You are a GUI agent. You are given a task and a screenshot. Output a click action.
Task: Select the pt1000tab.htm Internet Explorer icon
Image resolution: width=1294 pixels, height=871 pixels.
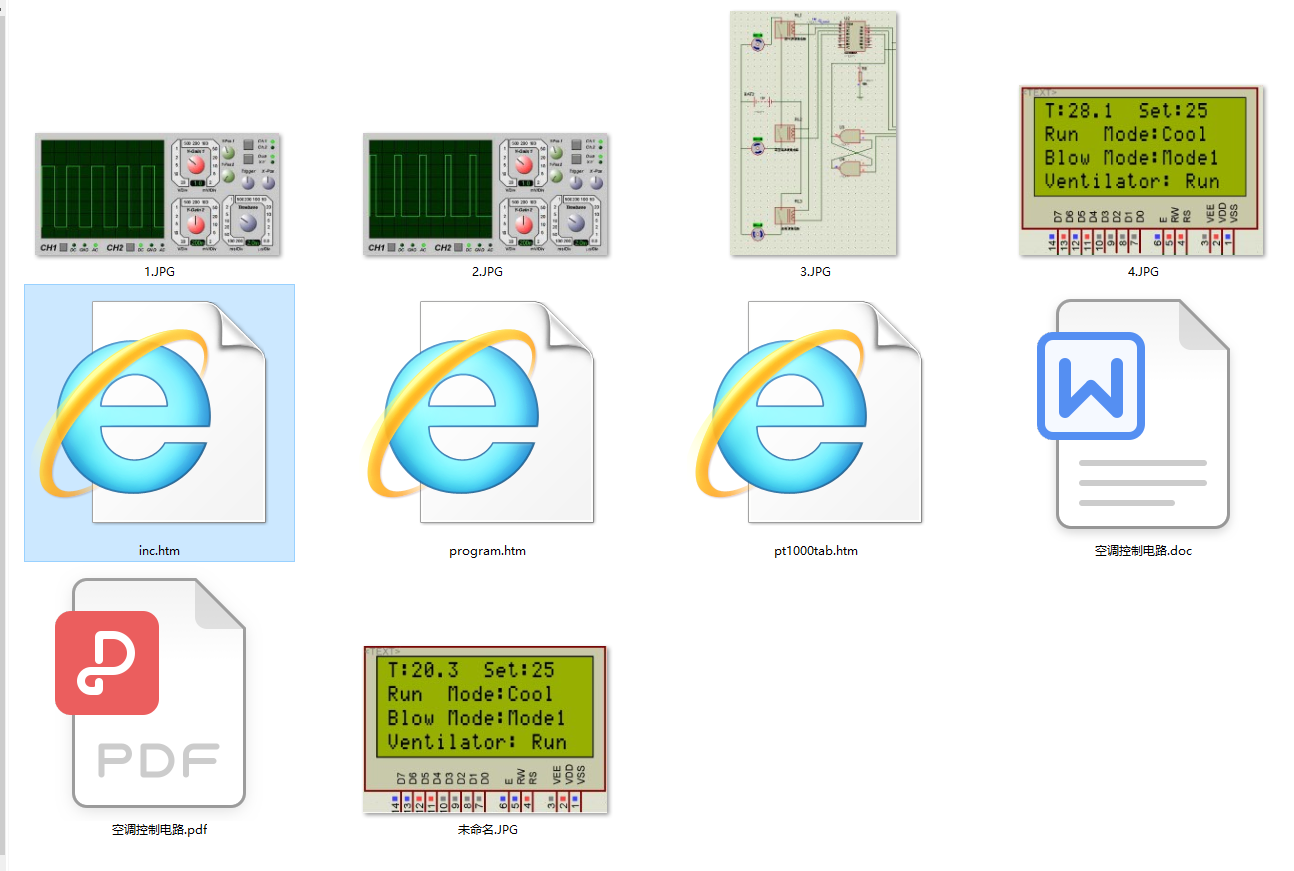pos(808,411)
